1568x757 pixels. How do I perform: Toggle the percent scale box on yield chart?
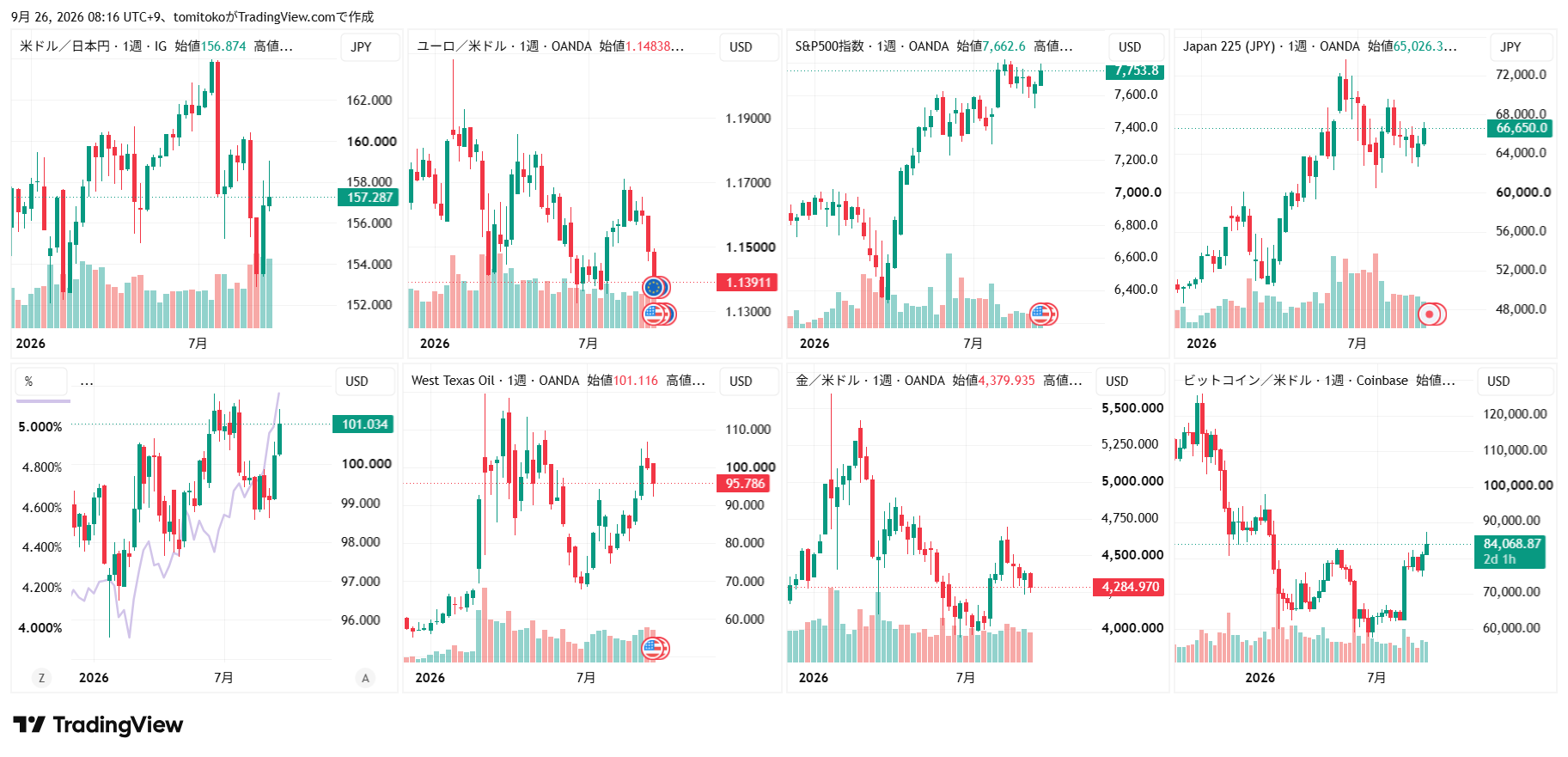pos(41,381)
